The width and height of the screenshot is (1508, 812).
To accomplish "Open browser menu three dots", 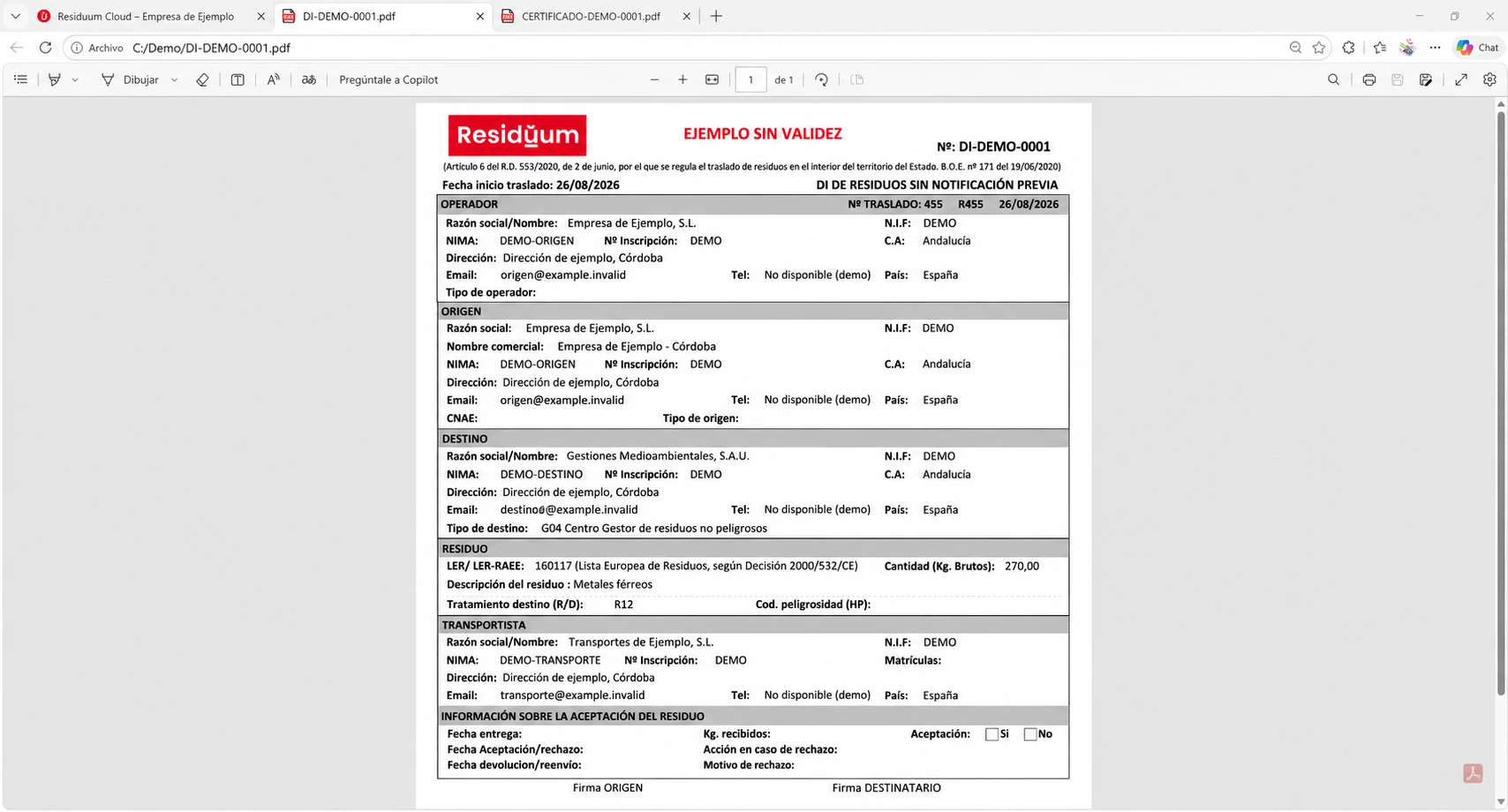I will pyautogui.click(x=1435, y=48).
